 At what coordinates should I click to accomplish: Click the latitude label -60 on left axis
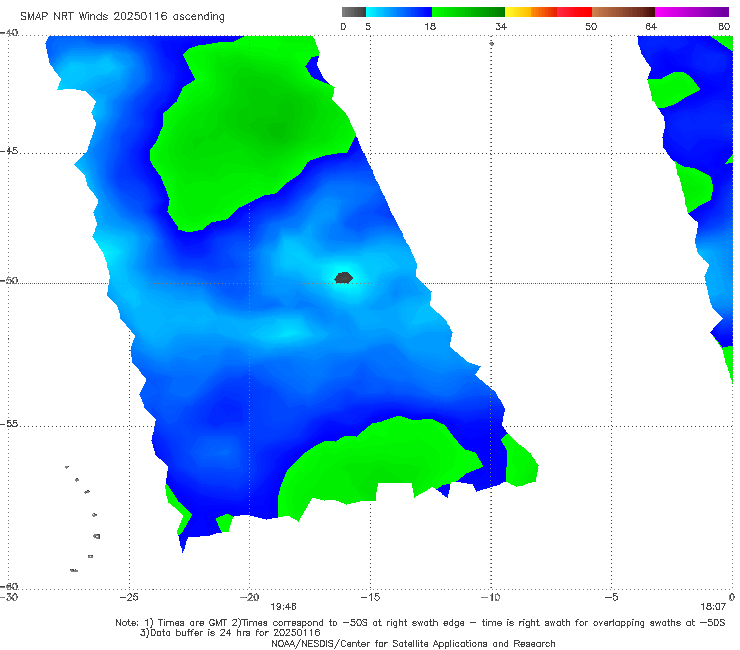[x=9, y=586]
